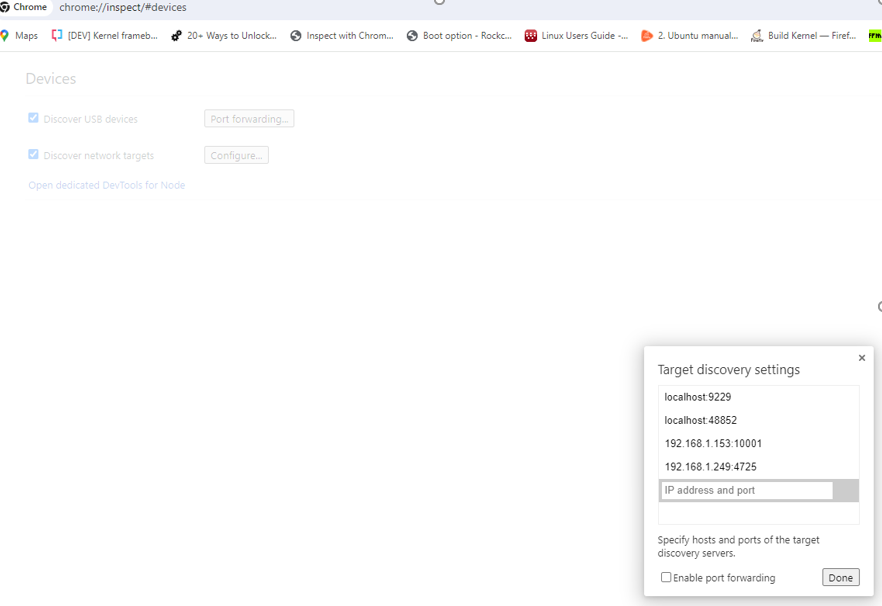The image size is (882, 606).
Task: Open the Boot option Rockchip bookmark
Action: point(459,36)
